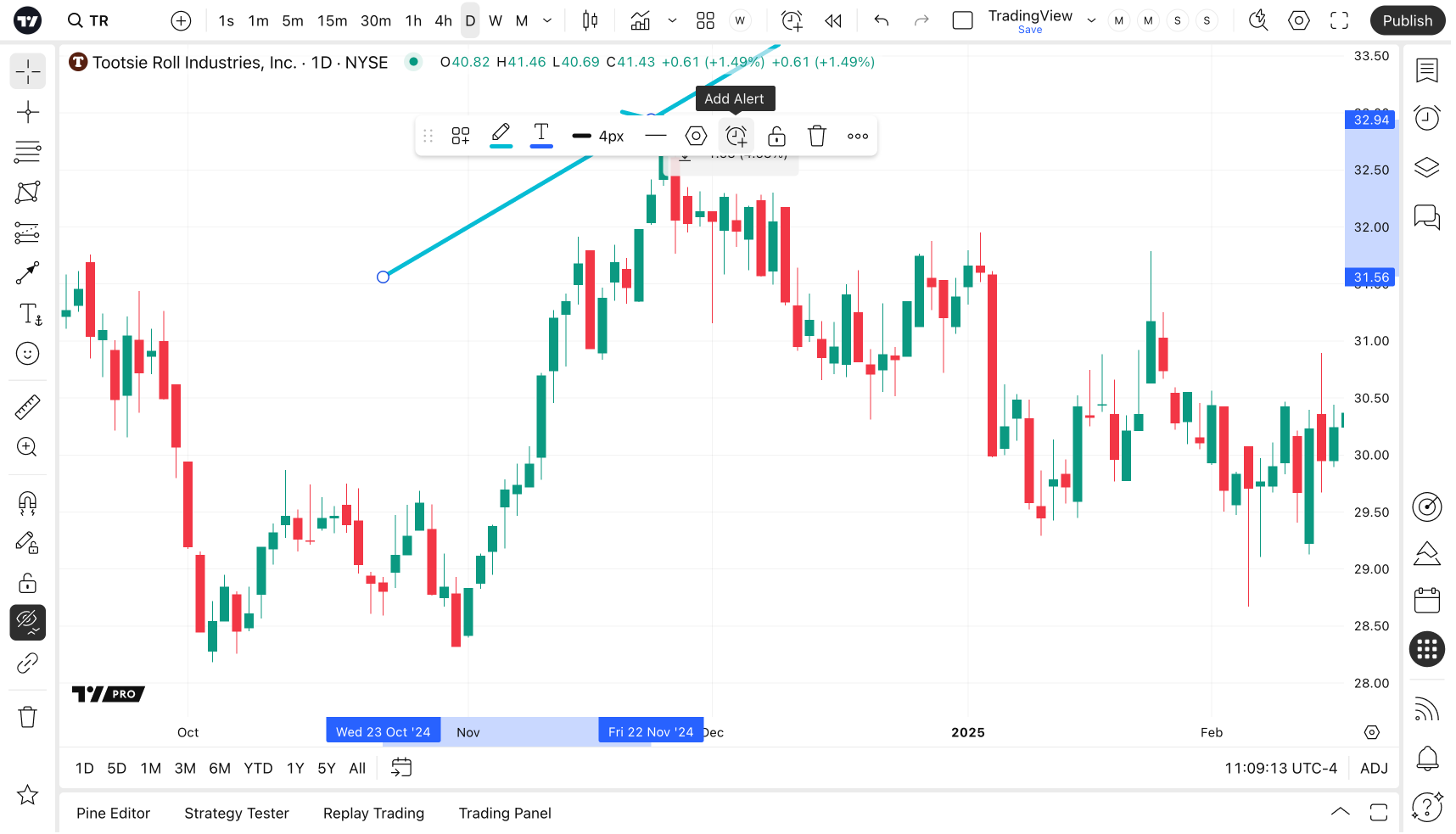Open favorites star toolbar
Screen dimensions: 1456x834
[28, 795]
